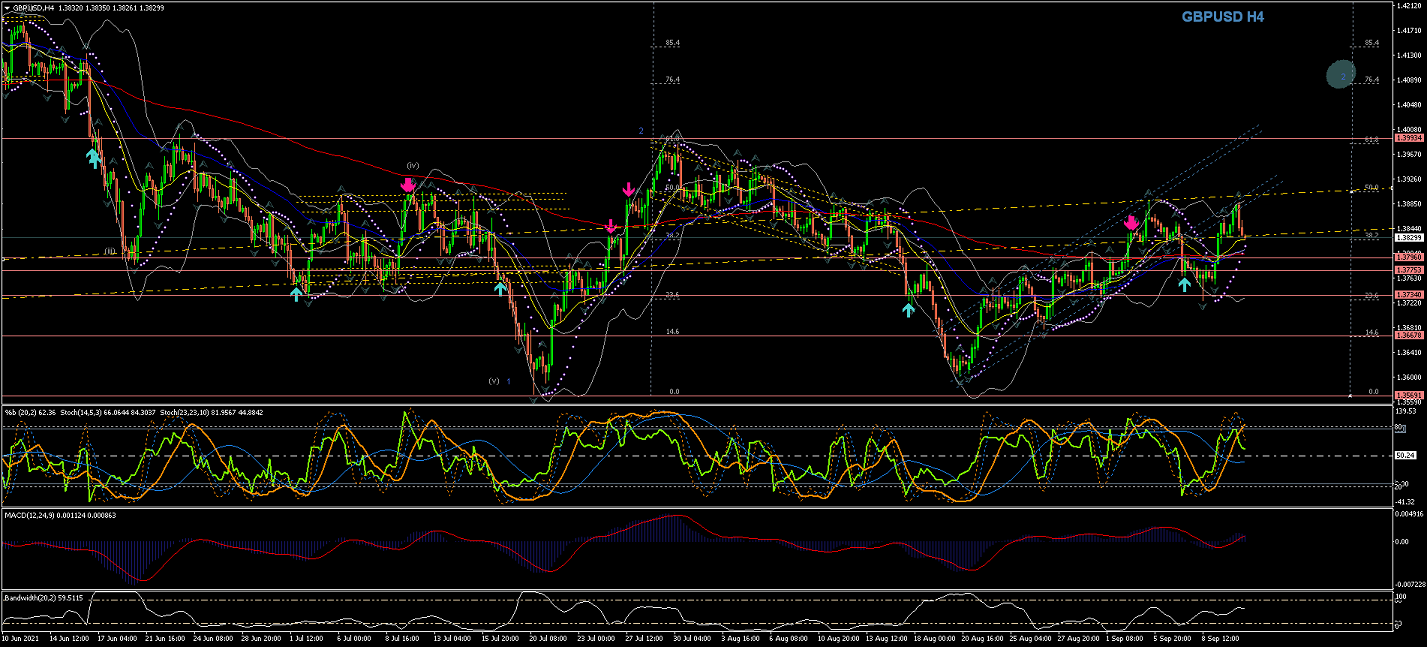Select the cyan up arrow near 1 Jul
This screenshot has width=1427, height=647.
297,294
